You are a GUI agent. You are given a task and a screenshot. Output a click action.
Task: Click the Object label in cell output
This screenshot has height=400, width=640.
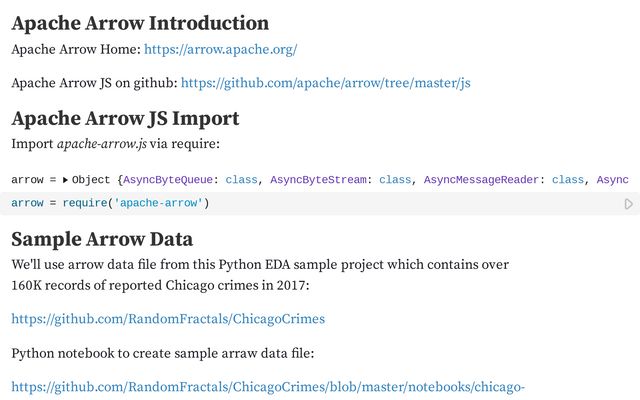click(x=91, y=180)
